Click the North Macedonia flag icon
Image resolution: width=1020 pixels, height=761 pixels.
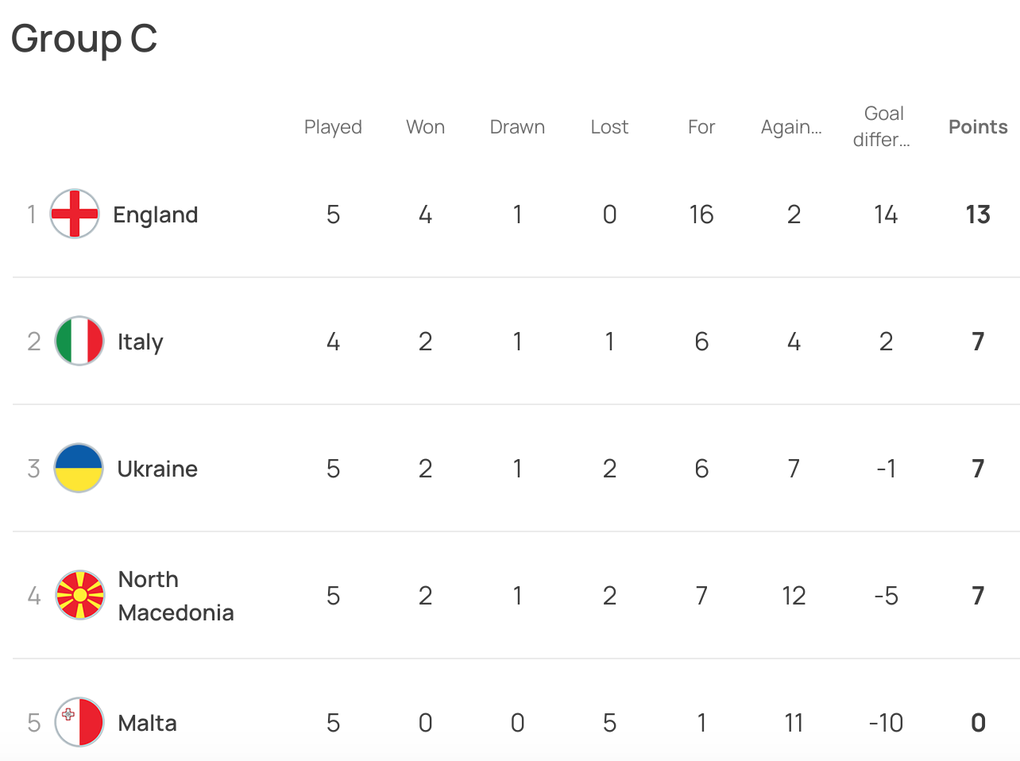[79, 595]
